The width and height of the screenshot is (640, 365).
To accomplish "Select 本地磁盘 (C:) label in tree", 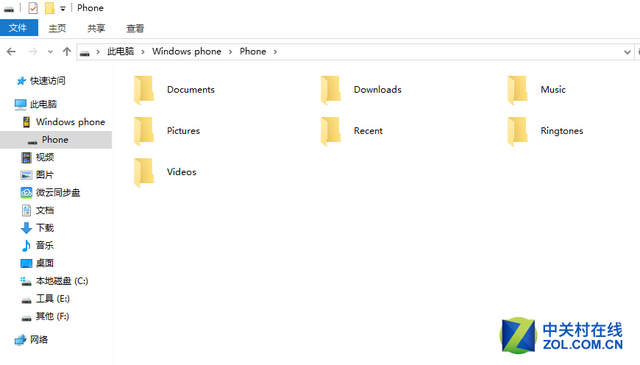I will pyautogui.click(x=62, y=281).
